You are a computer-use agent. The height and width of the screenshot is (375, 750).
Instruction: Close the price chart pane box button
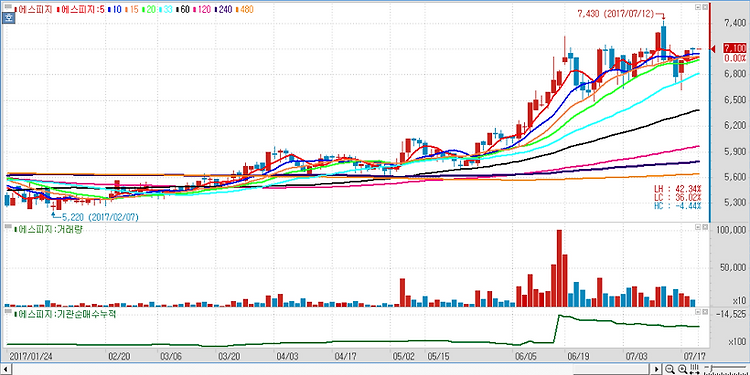click(704, 7)
